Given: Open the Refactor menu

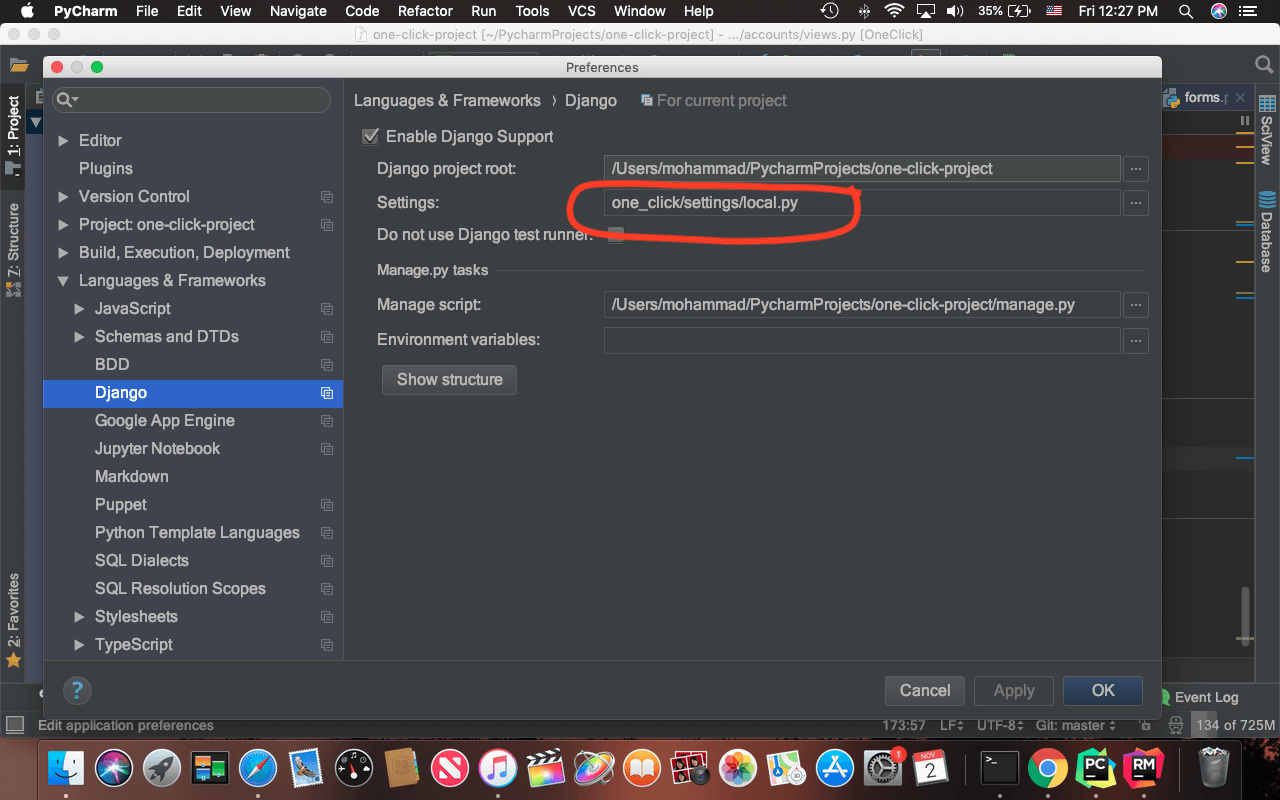Looking at the screenshot, I should click(425, 11).
